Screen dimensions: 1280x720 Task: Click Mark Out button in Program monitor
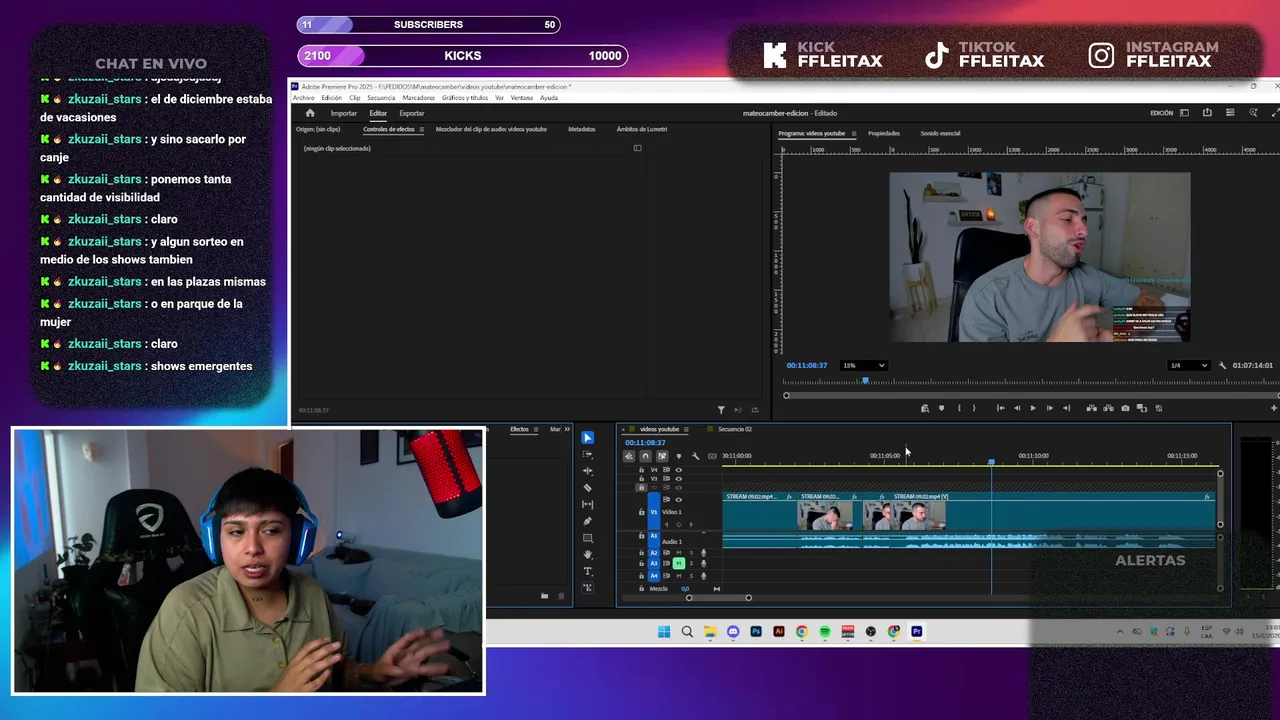pyautogui.click(x=974, y=408)
